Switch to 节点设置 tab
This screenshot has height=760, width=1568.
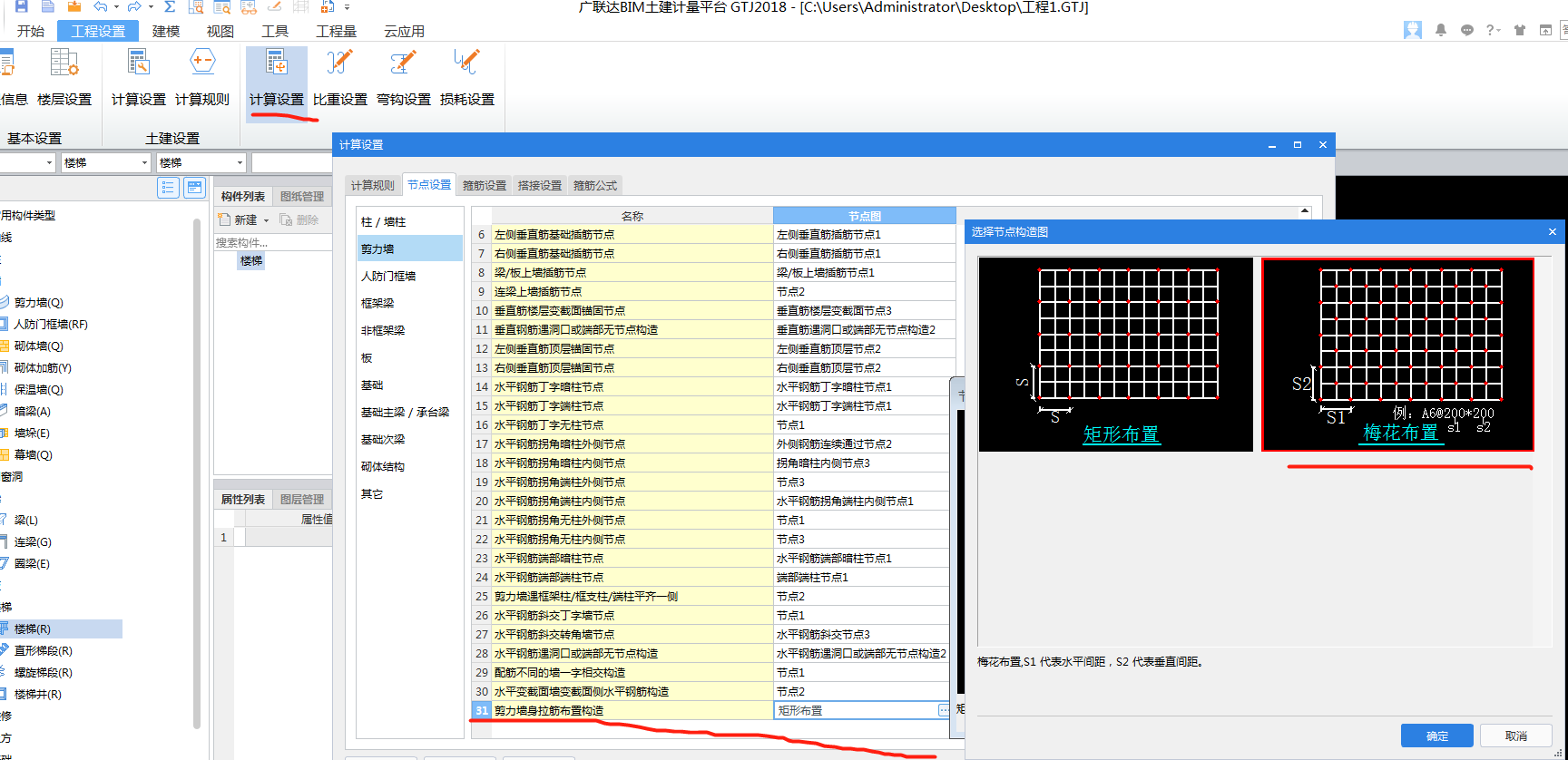429,184
